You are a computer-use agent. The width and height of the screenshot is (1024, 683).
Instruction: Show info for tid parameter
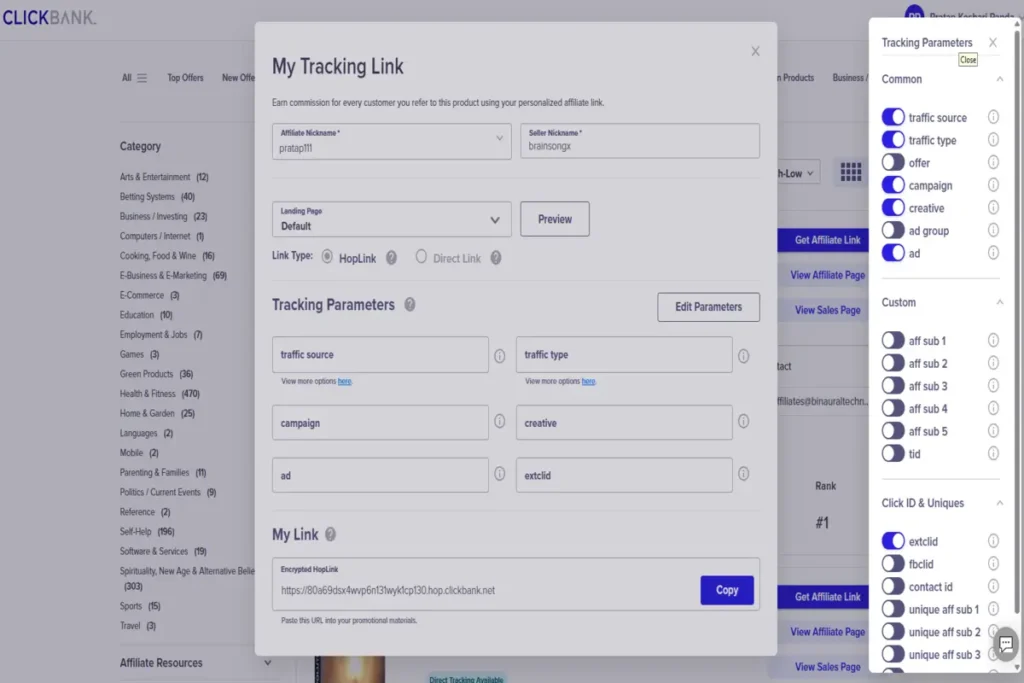click(993, 453)
